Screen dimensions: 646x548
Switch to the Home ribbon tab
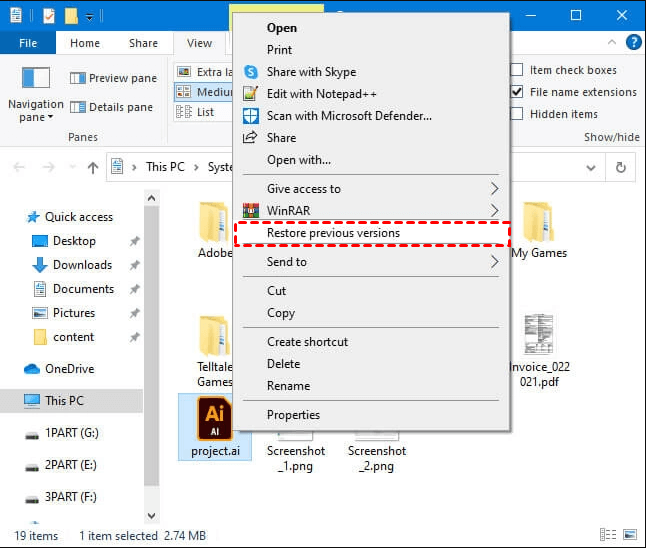pos(85,43)
